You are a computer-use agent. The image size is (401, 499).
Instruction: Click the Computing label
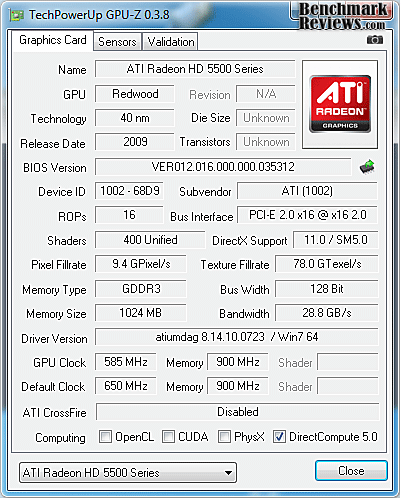(x=60, y=438)
